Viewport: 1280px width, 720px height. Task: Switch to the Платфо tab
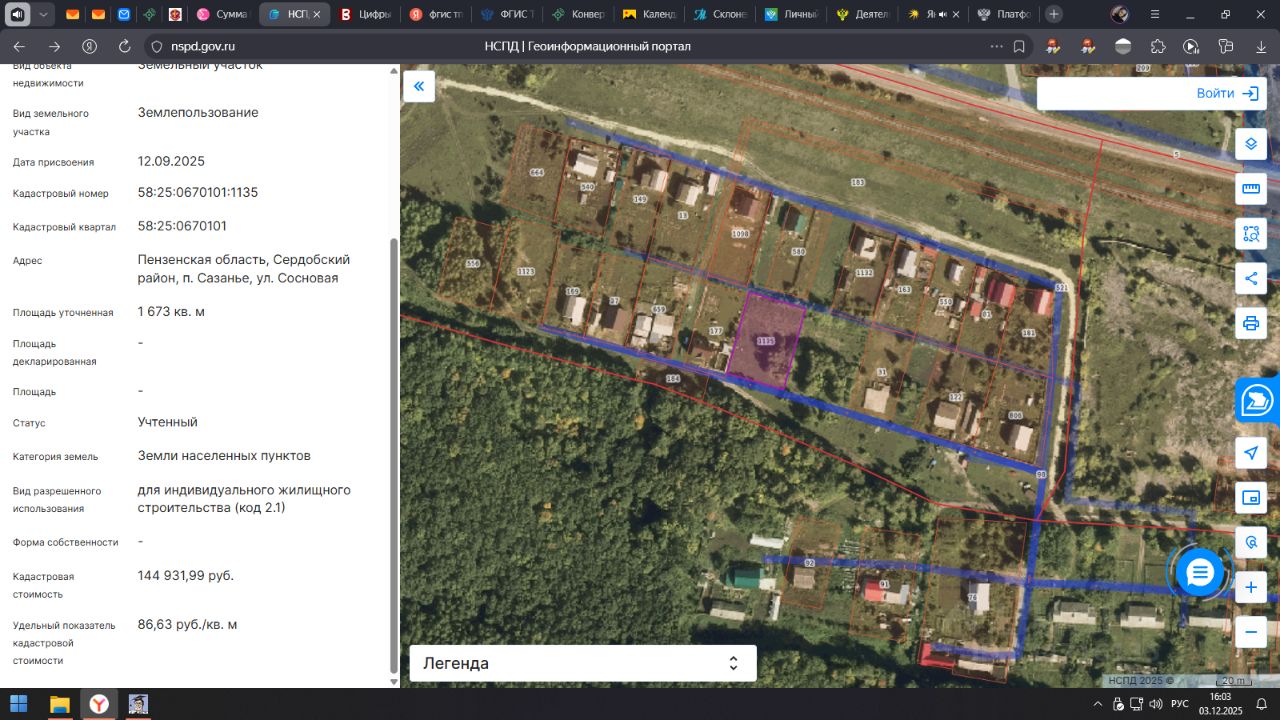pos(1004,15)
